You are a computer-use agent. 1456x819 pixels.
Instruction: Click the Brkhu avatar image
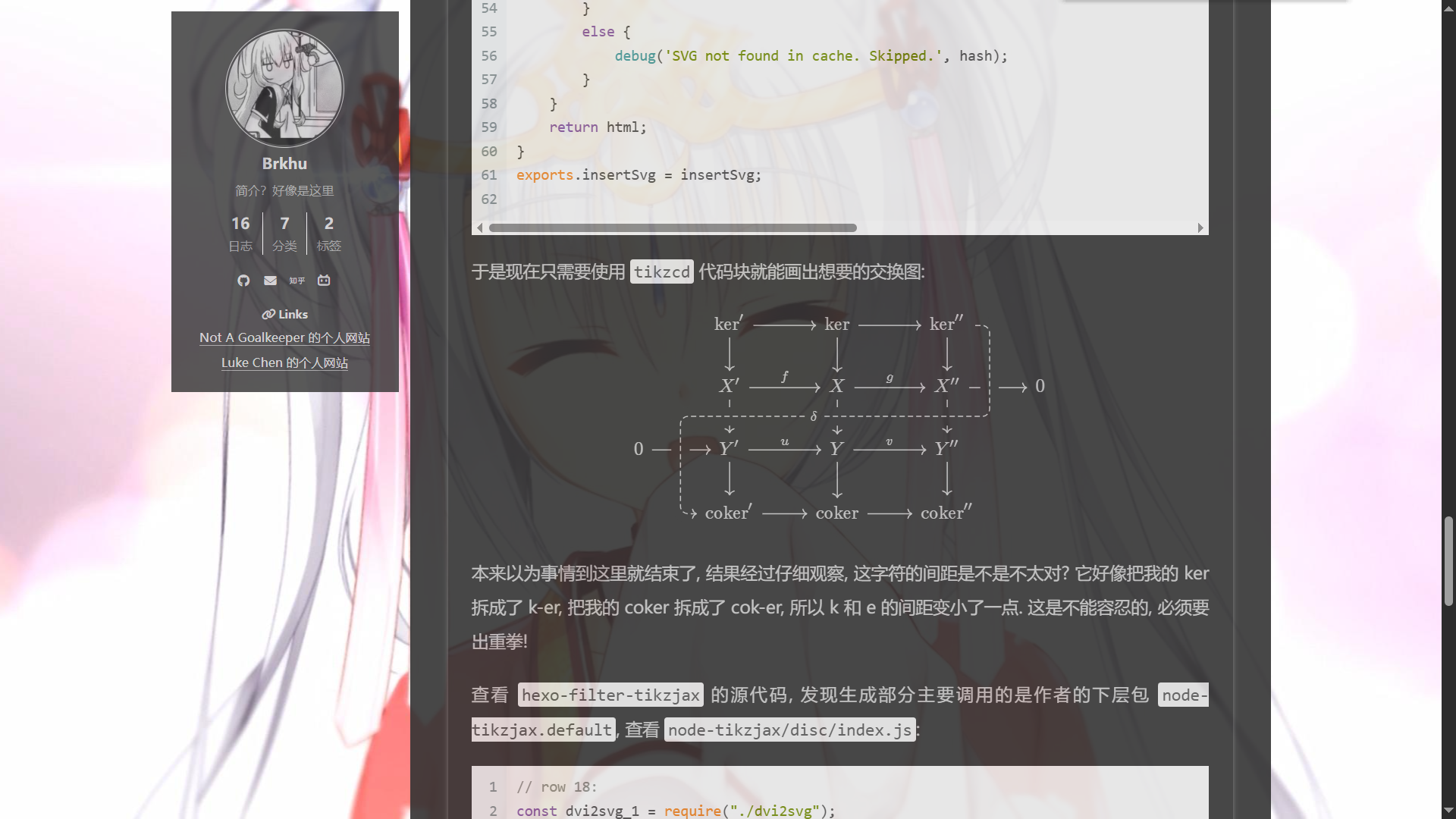[284, 88]
